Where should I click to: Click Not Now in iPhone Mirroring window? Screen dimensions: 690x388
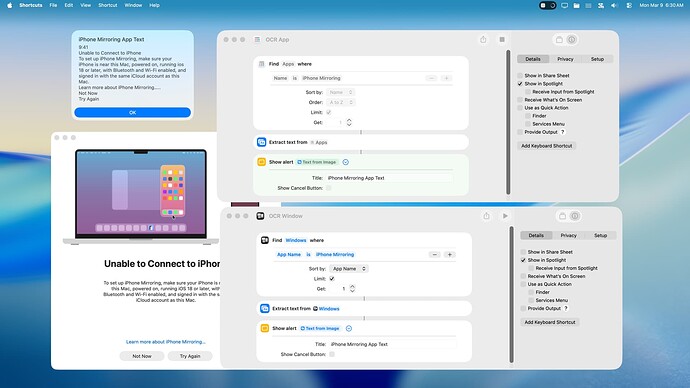[x=142, y=356]
